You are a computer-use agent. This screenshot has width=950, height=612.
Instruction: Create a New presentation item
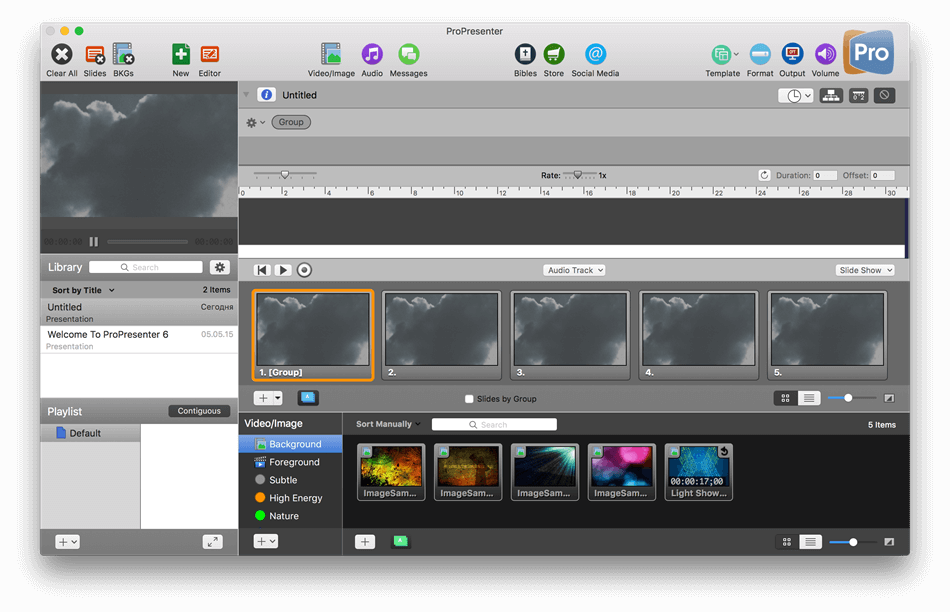[x=181, y=55]
